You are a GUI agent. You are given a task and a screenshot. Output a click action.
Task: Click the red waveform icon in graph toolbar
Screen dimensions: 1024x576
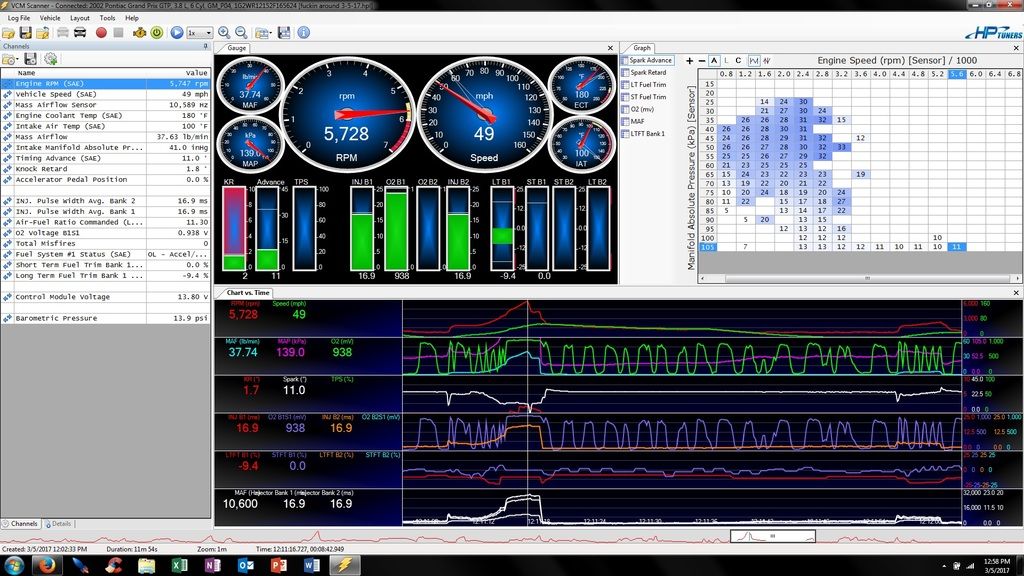767,60
